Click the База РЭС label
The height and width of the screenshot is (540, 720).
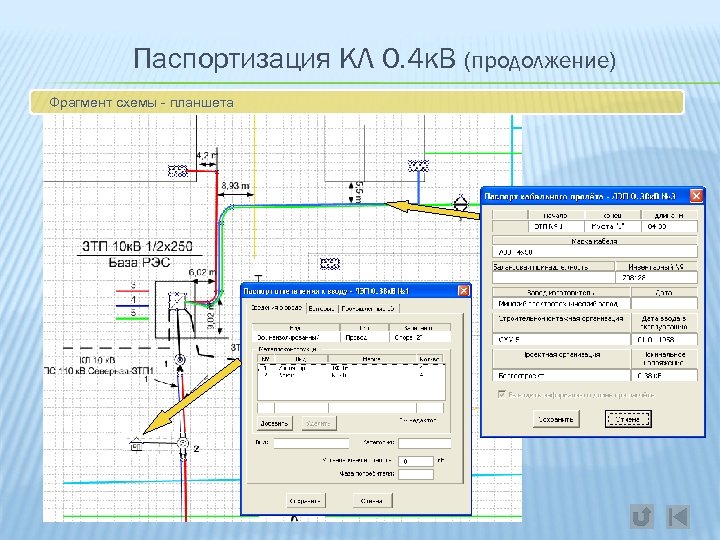pyautogui.click(x=139, y=263)
